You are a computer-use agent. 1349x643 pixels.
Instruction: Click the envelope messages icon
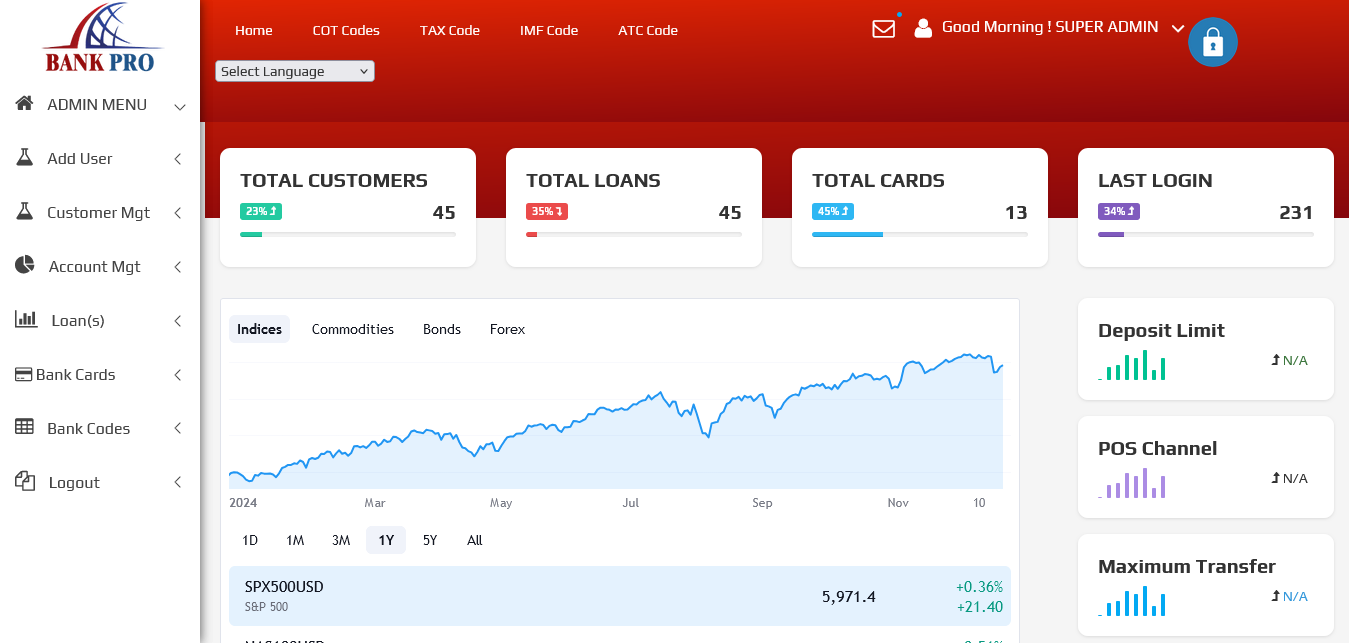[x=883, y=29]
